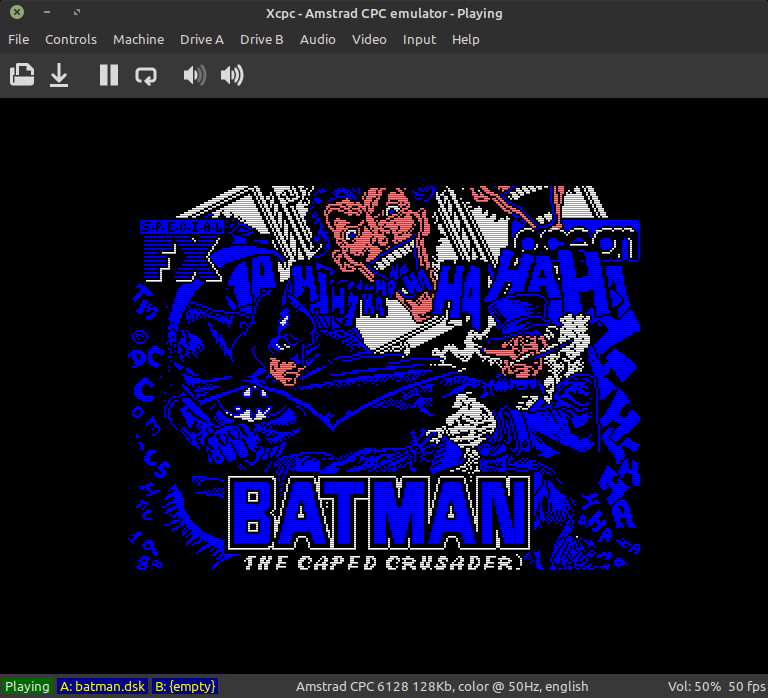Open the Controls menu

71,40
